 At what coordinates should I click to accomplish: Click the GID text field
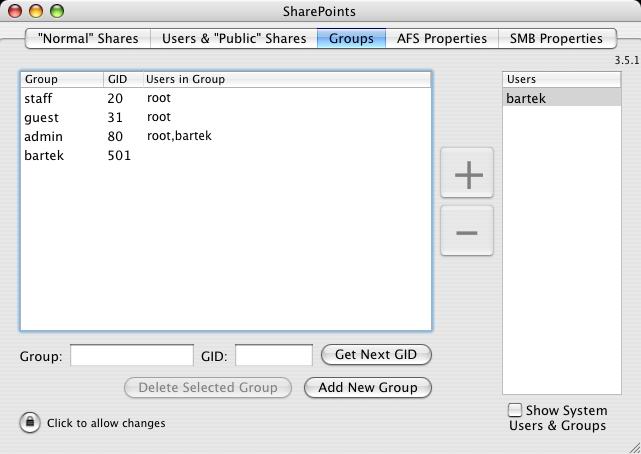[273, 355]
